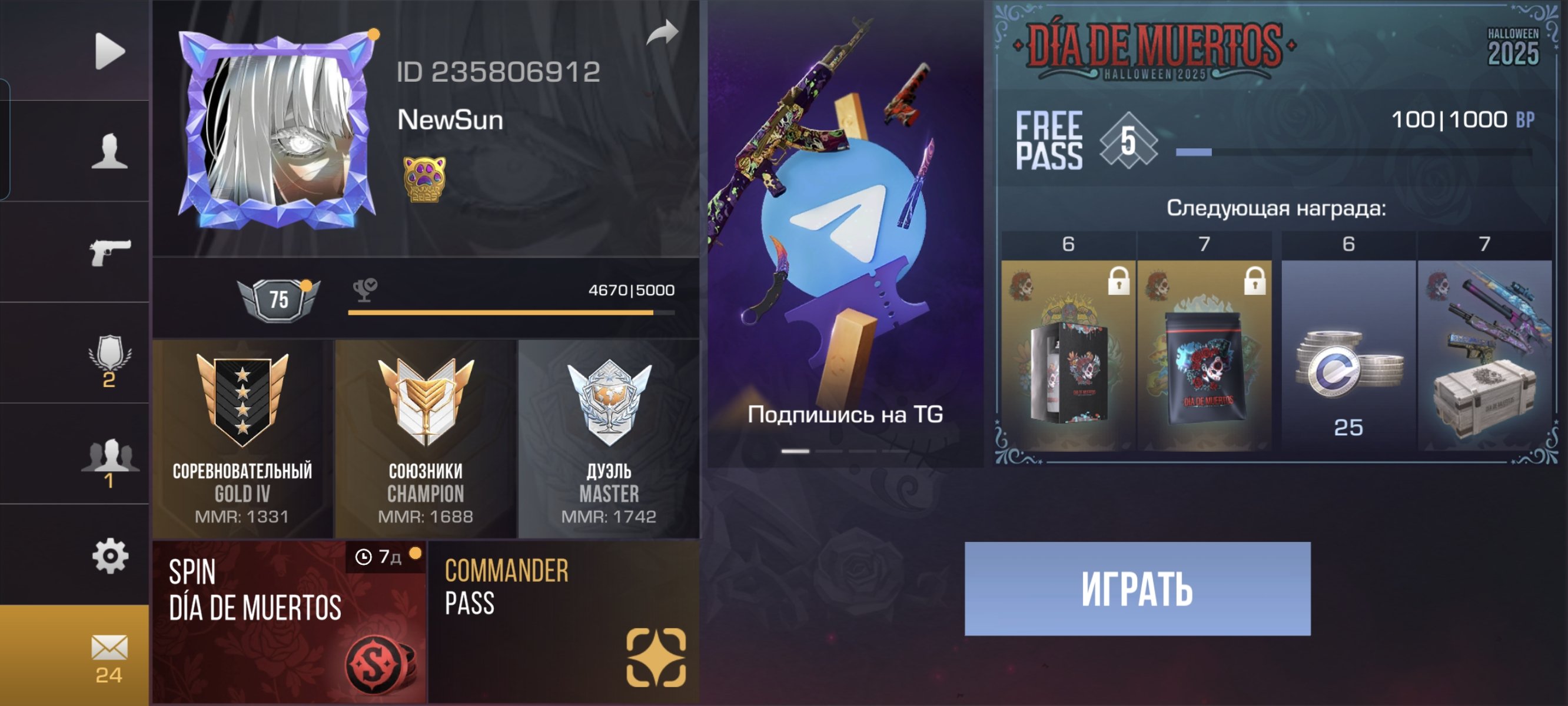Select the Соревновательный Gold IV rank tile

242,438
